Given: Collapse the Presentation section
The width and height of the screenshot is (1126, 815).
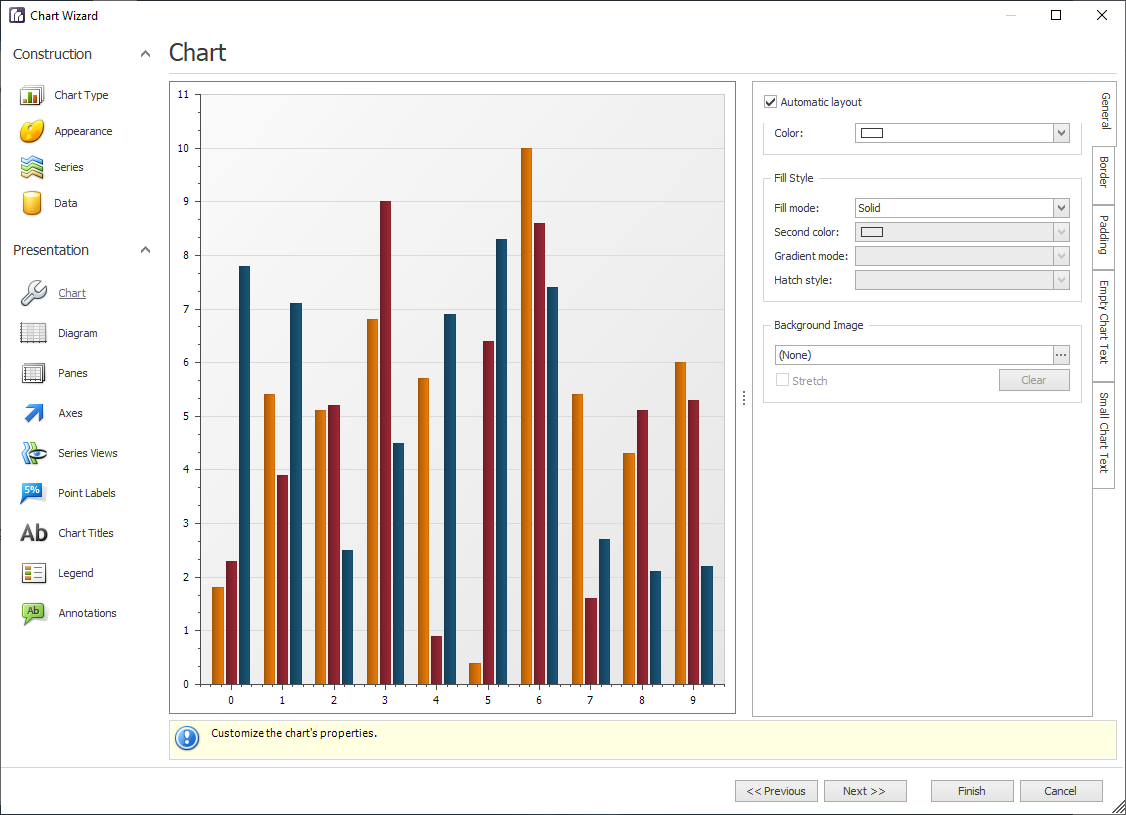Looking at the screenshot, I should [145, 249].
